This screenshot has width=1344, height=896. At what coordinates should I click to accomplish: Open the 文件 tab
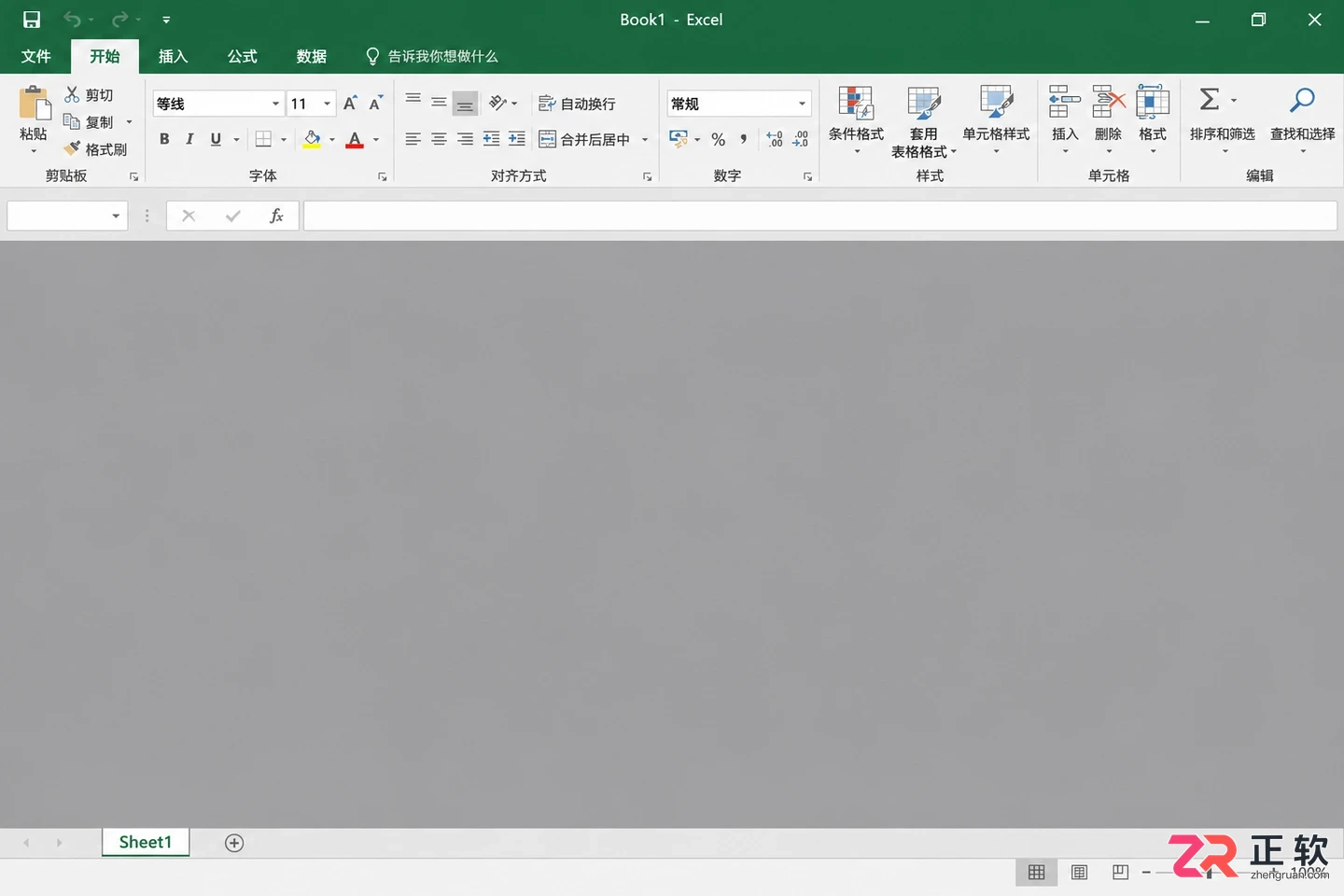[x=35, y=56]
